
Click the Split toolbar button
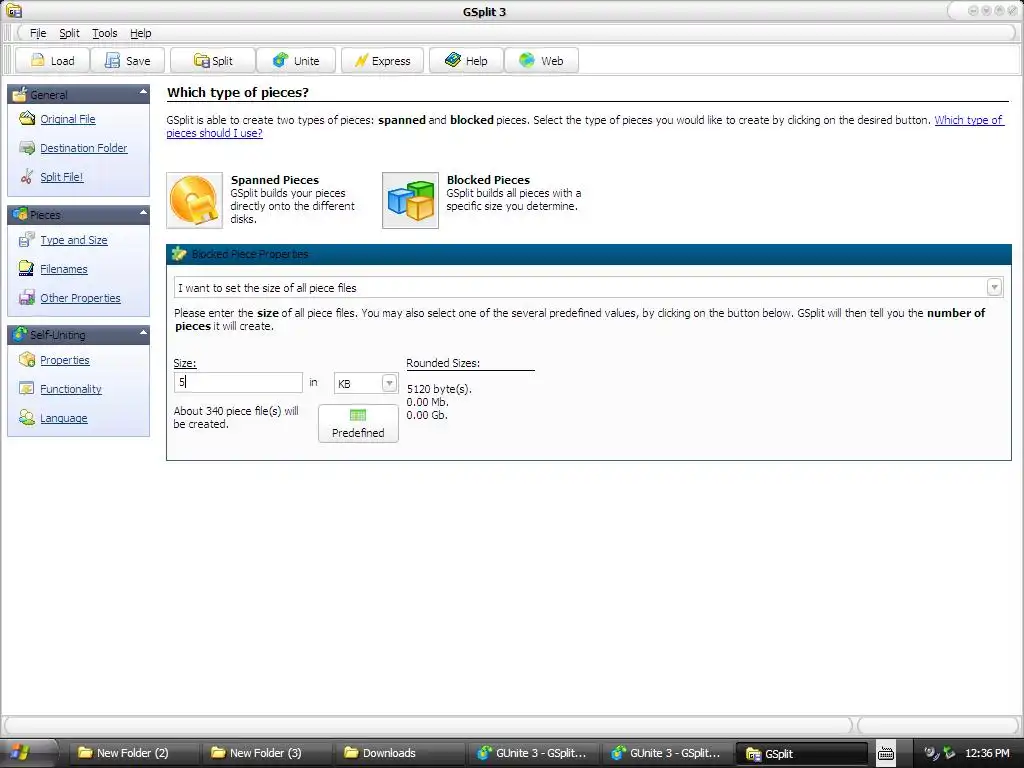213,61
